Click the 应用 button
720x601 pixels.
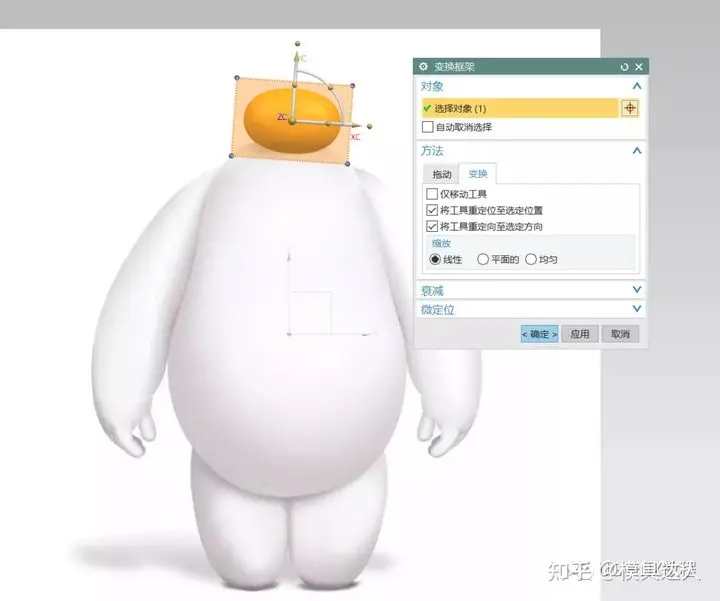(x=579, y=334)
